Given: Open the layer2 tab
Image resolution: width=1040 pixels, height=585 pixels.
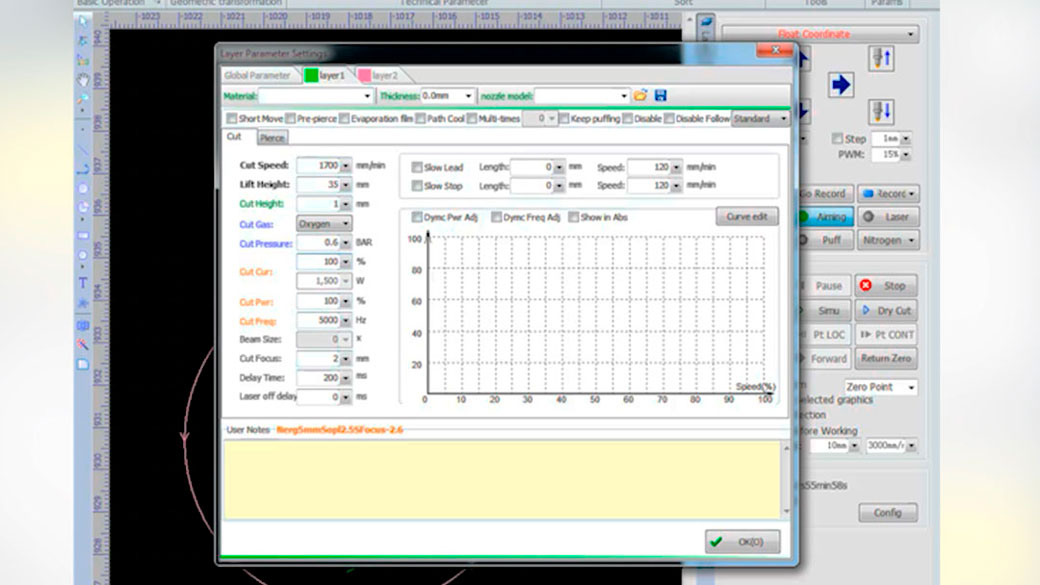Looking at the screenshot, I should point(378,75).
